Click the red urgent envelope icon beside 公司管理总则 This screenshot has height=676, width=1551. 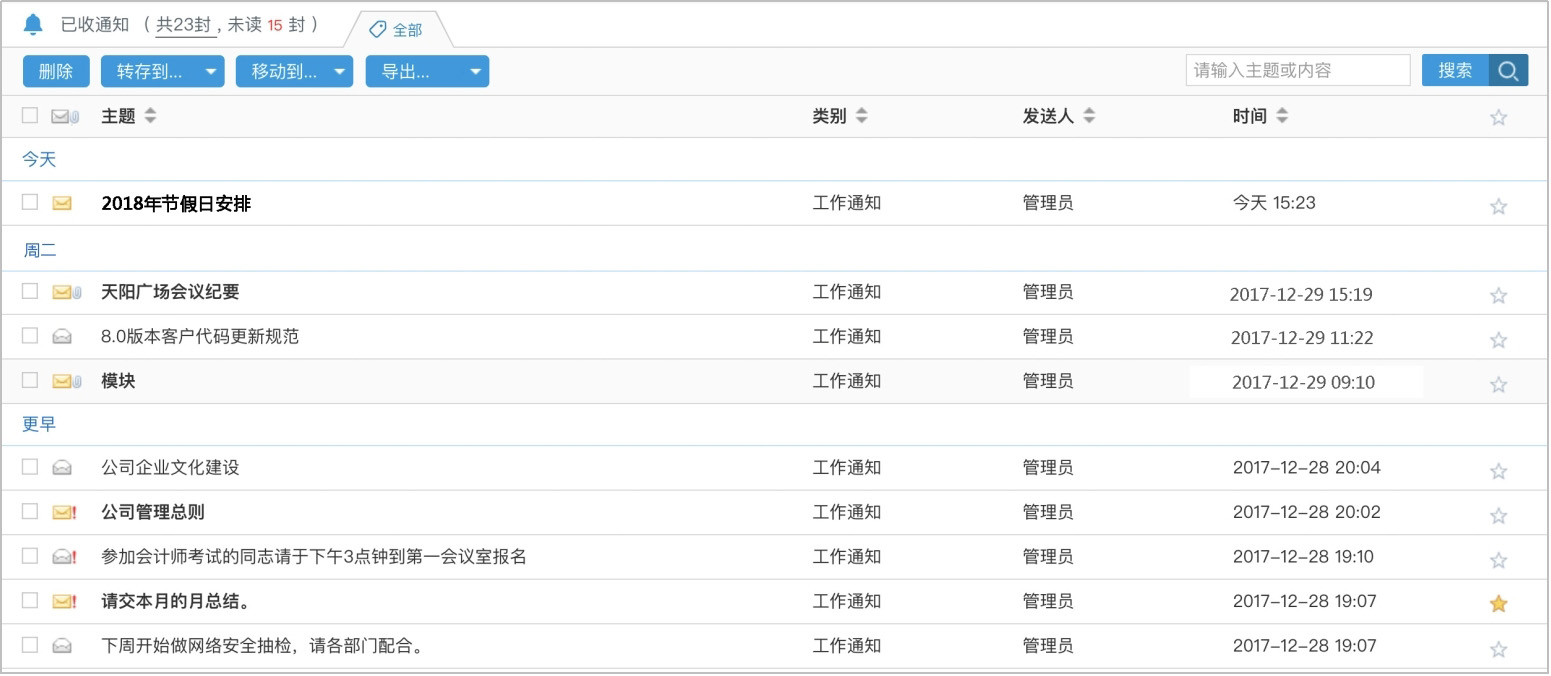click(x=63, y=511)
